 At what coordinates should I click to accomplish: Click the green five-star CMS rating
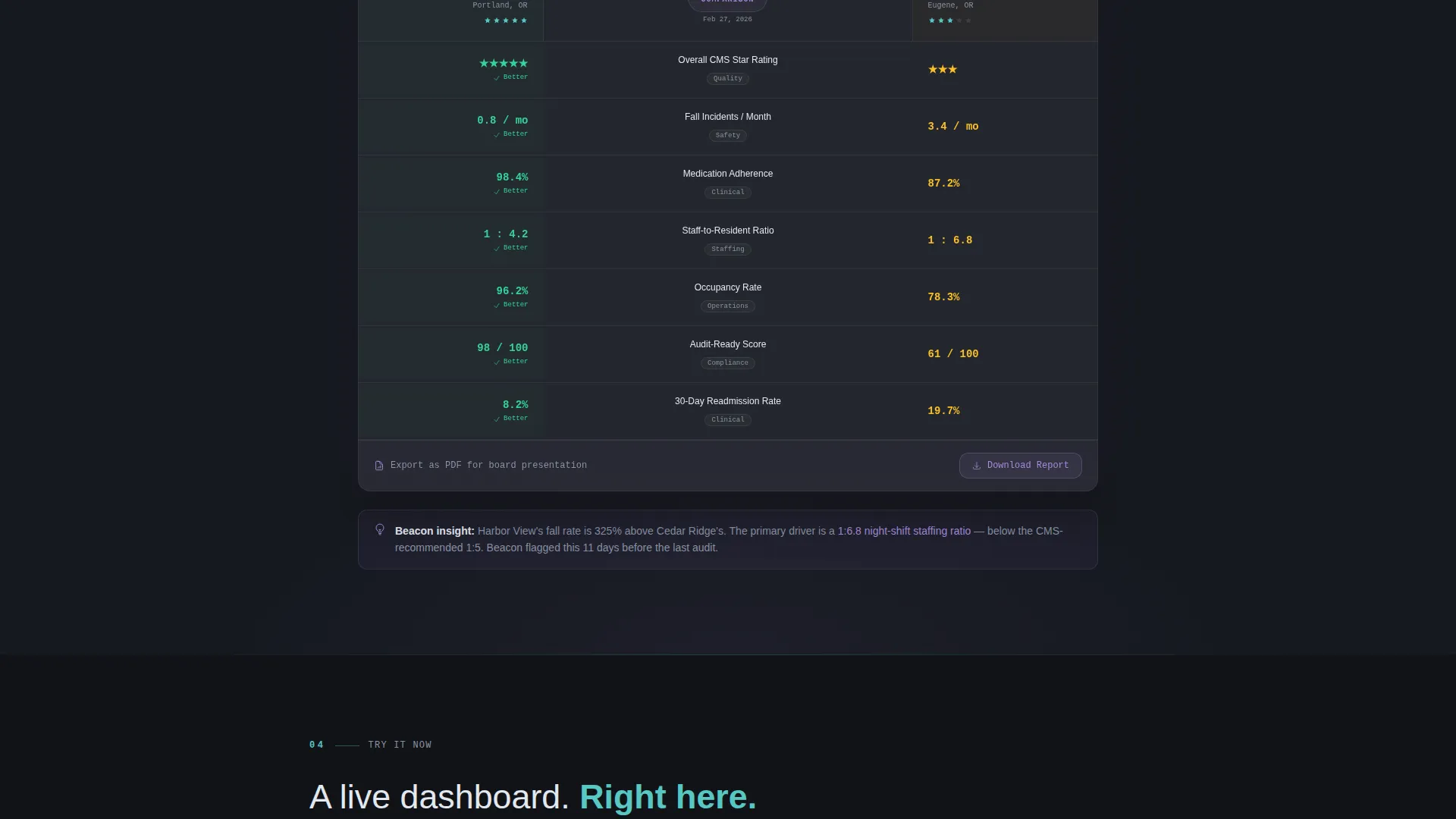pyautogui.click(x=504, y=64)
